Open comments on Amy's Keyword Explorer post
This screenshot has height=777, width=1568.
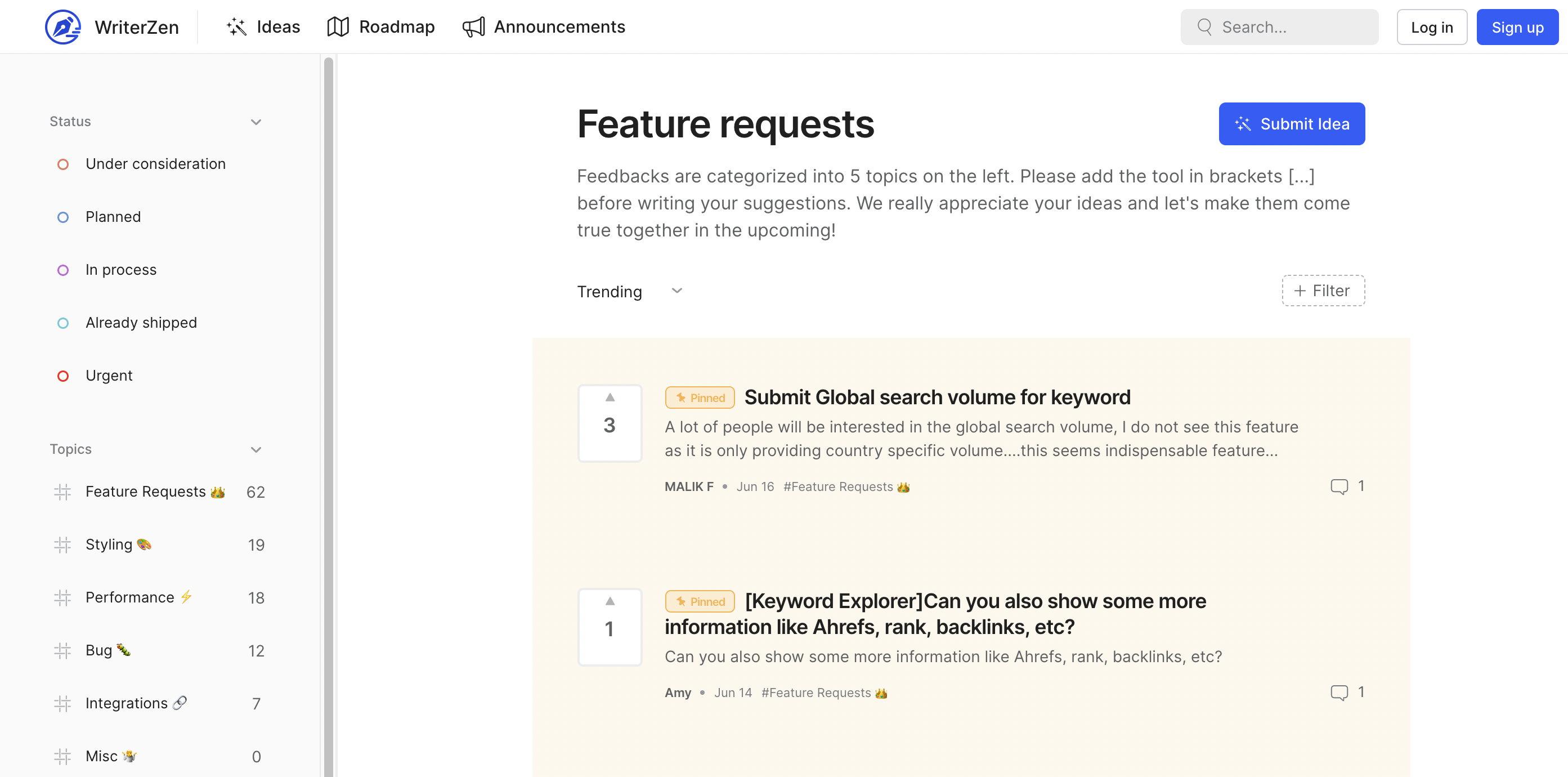point(1338,693)
